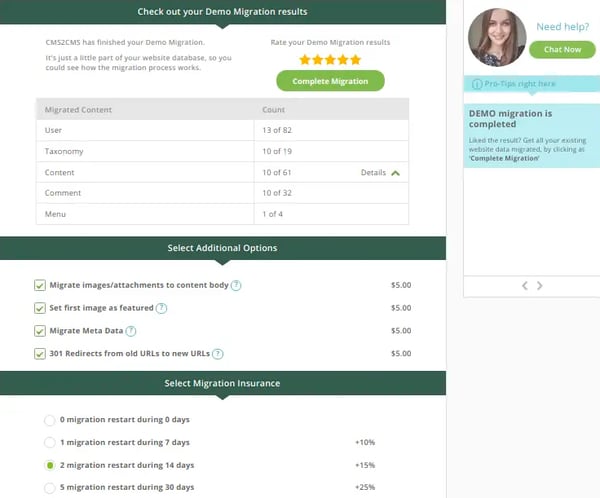This screenshot has height=498, width=600.
Task: Click help icon next to 301 Redirects option
Action: 217,354
